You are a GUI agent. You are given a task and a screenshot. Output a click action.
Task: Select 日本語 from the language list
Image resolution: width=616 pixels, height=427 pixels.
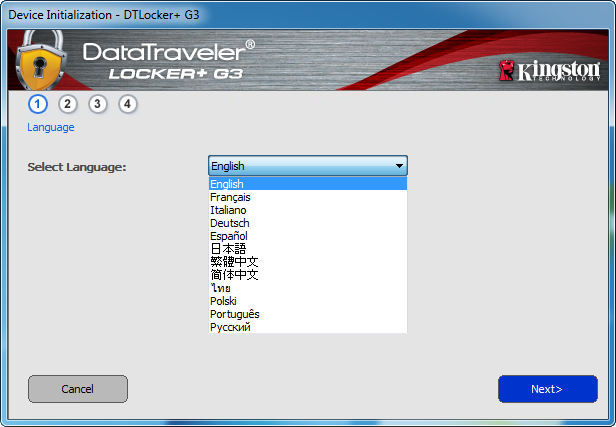[x=308, y=249]
